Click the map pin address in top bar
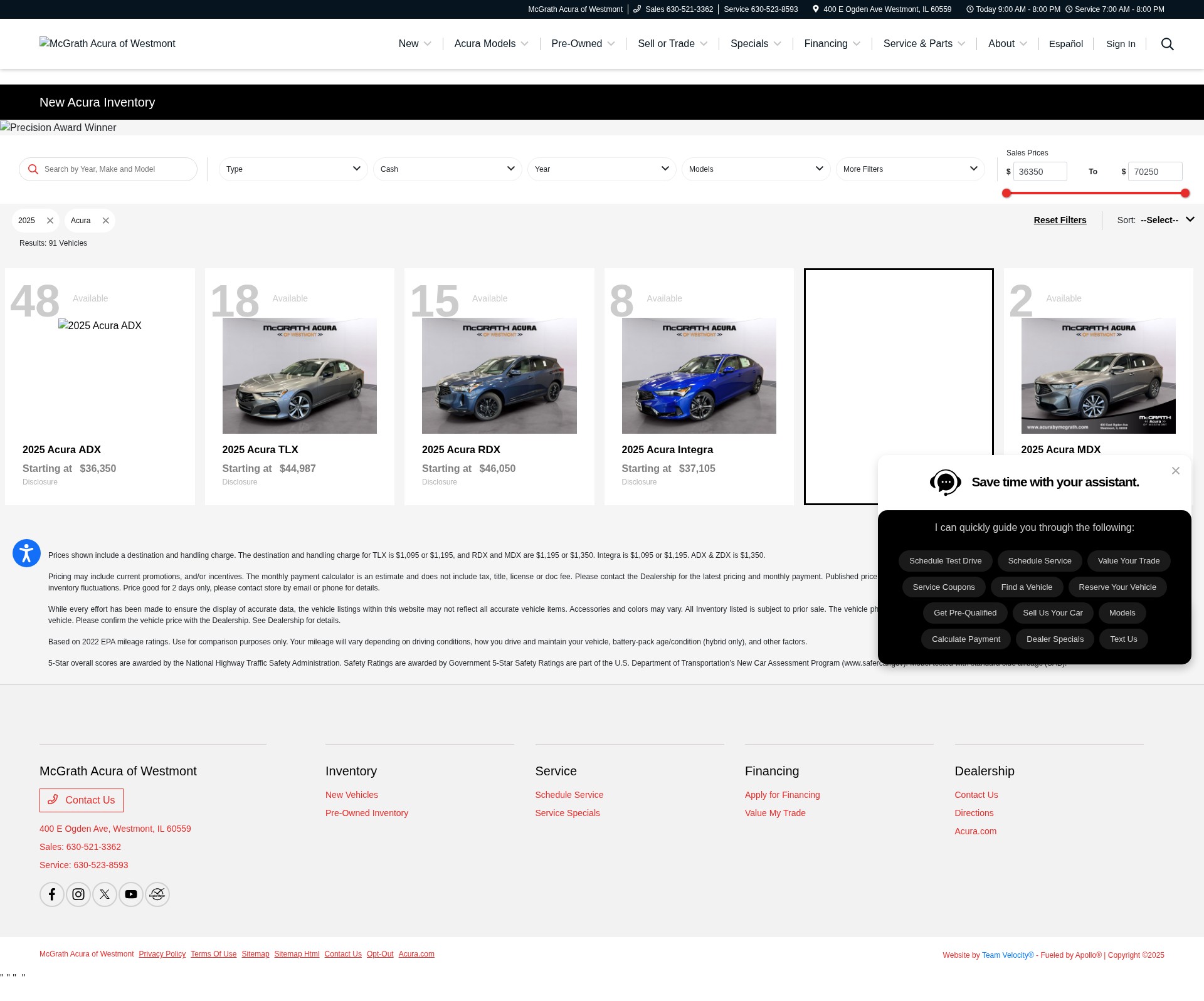Viewport: 1204px width, 1001px height. tap(882, 9)
